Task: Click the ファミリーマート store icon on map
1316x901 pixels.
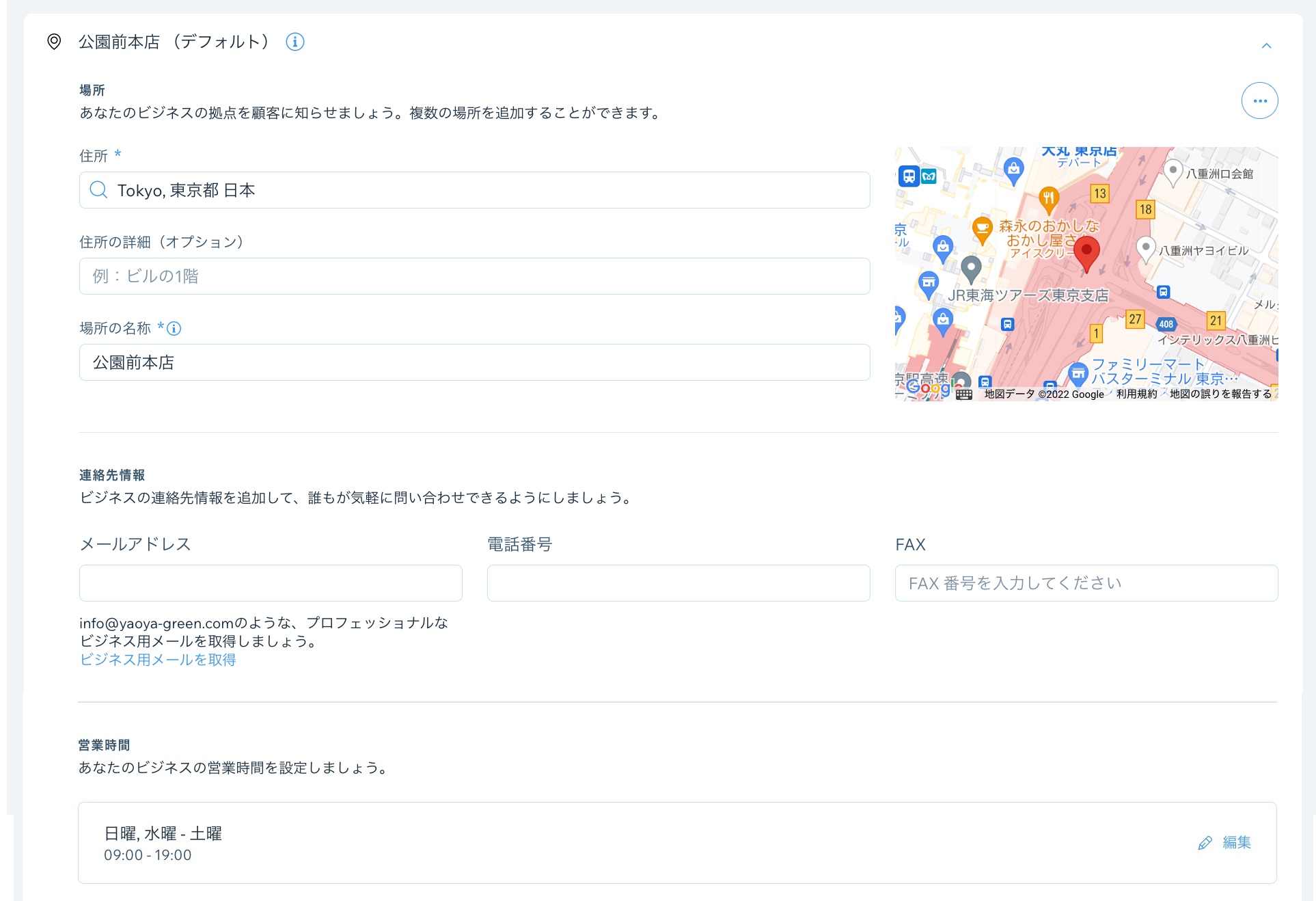Action: pyautogui.click(x=1078, y=374)
